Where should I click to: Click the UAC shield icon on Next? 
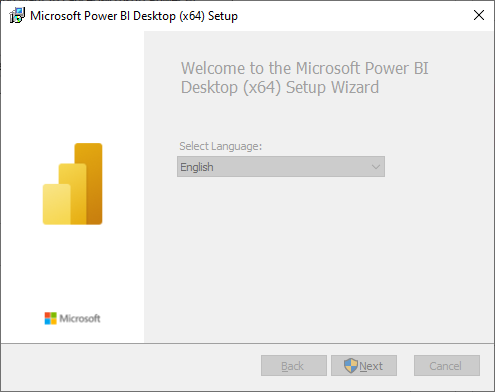pos(351,366)
